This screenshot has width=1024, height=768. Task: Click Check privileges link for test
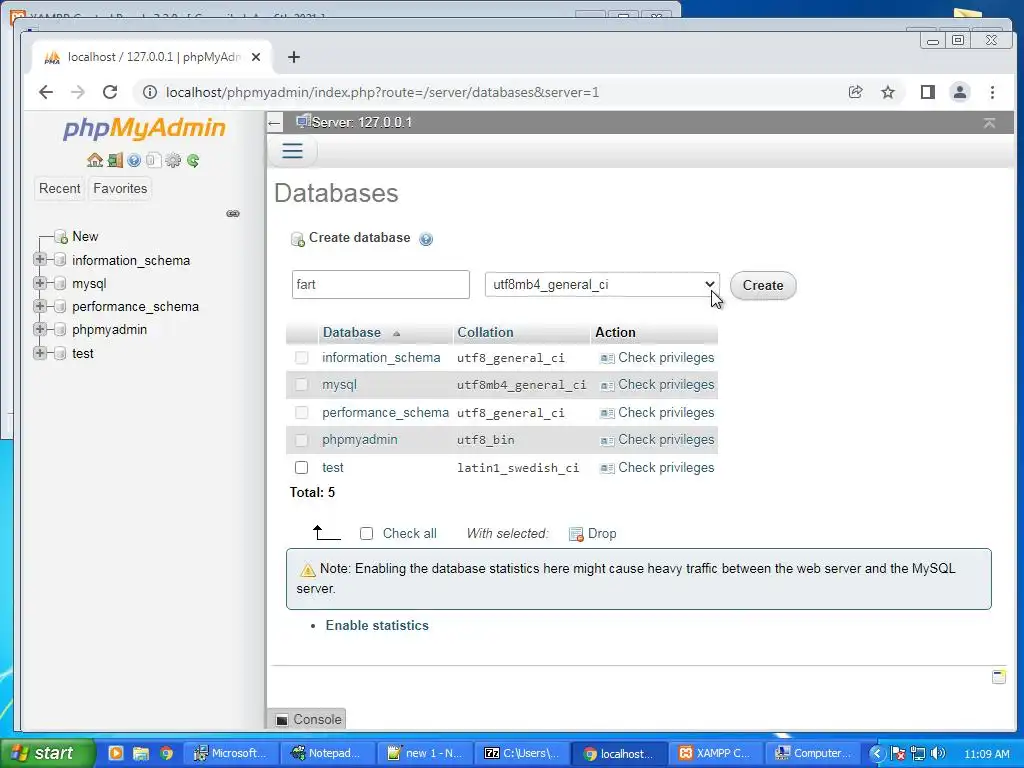(x=665, y=468)
